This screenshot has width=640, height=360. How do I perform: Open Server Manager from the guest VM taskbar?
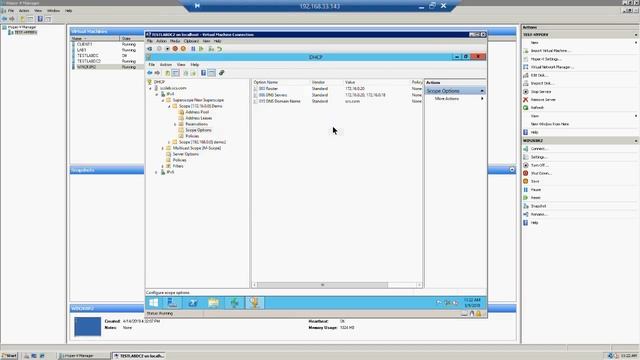tap(173, 303)
